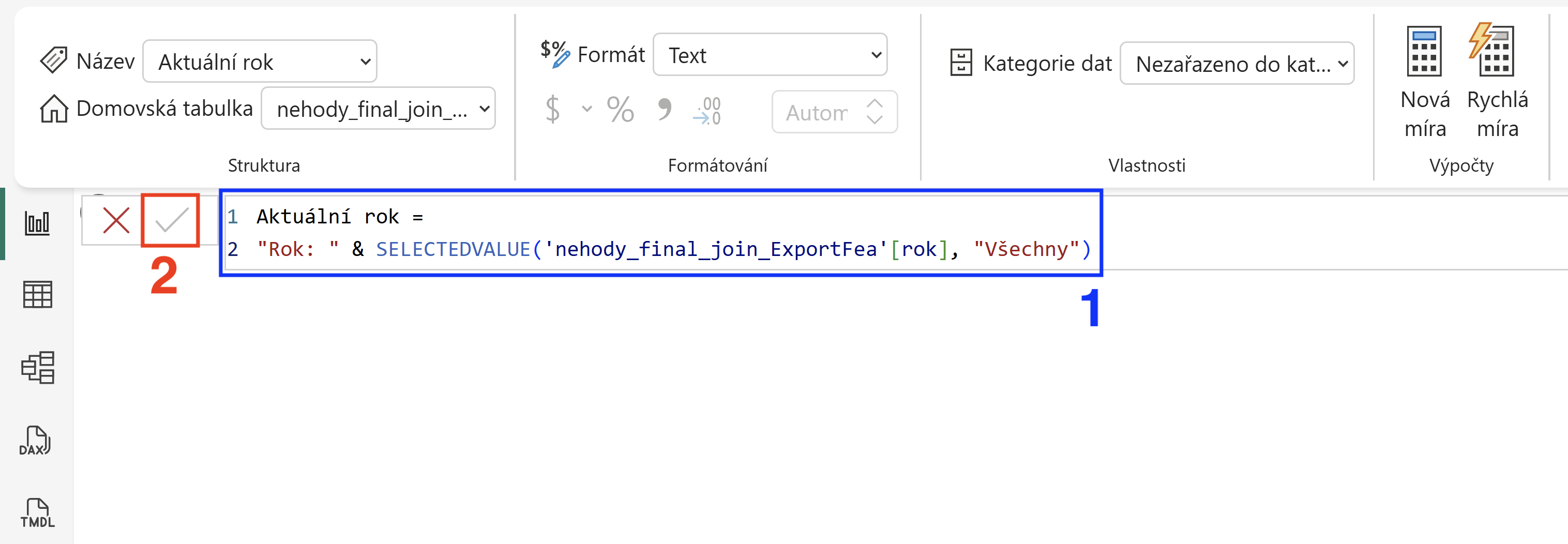Click inside the DAX formula editor line 2
This screenshot has width=1568, height=544.
pyautogui.click(x=673, y=249)
